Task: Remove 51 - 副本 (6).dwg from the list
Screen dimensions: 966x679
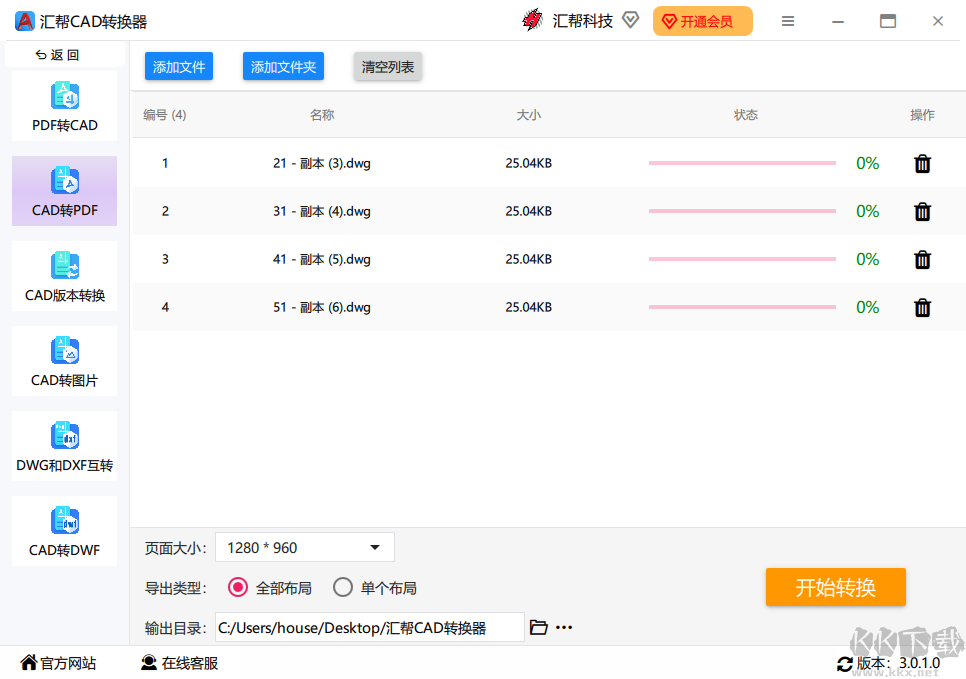Action: 921,307
